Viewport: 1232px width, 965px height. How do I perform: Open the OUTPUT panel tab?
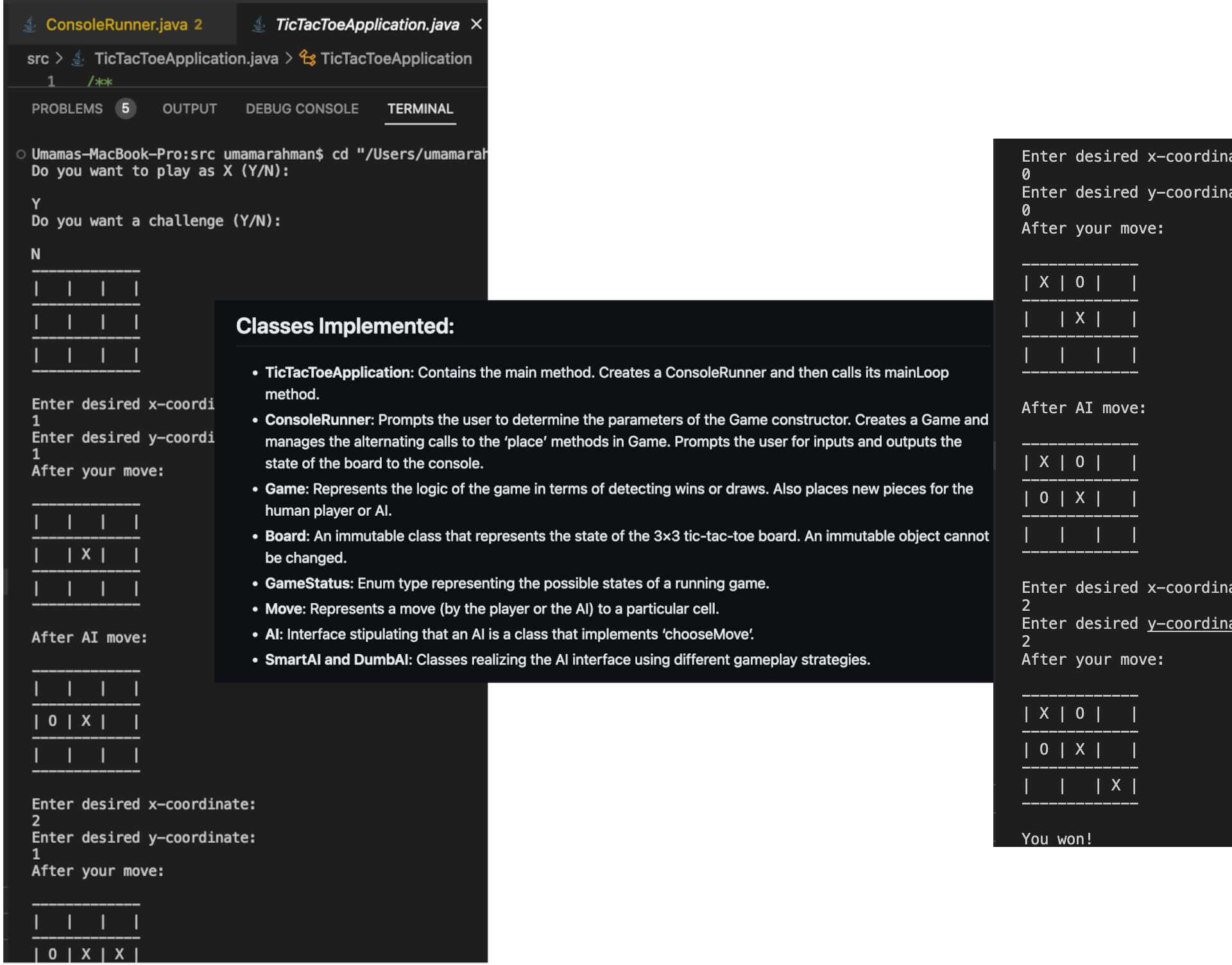[x=189, y=108]
